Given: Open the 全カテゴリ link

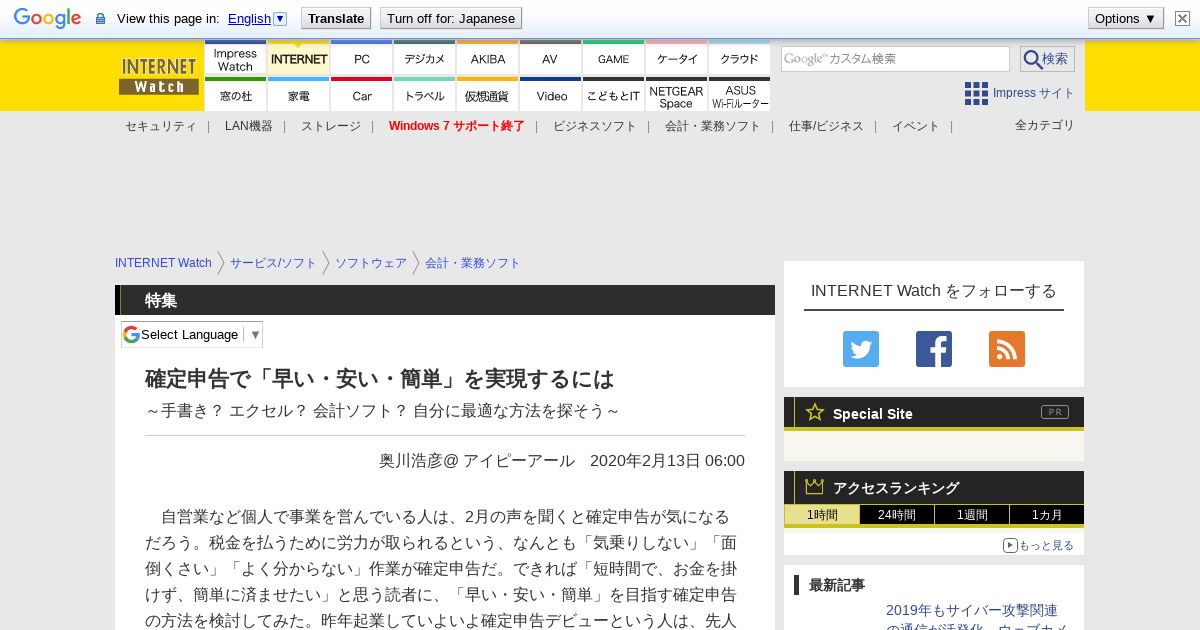Looking at the screenshot, I should 1045,125.
